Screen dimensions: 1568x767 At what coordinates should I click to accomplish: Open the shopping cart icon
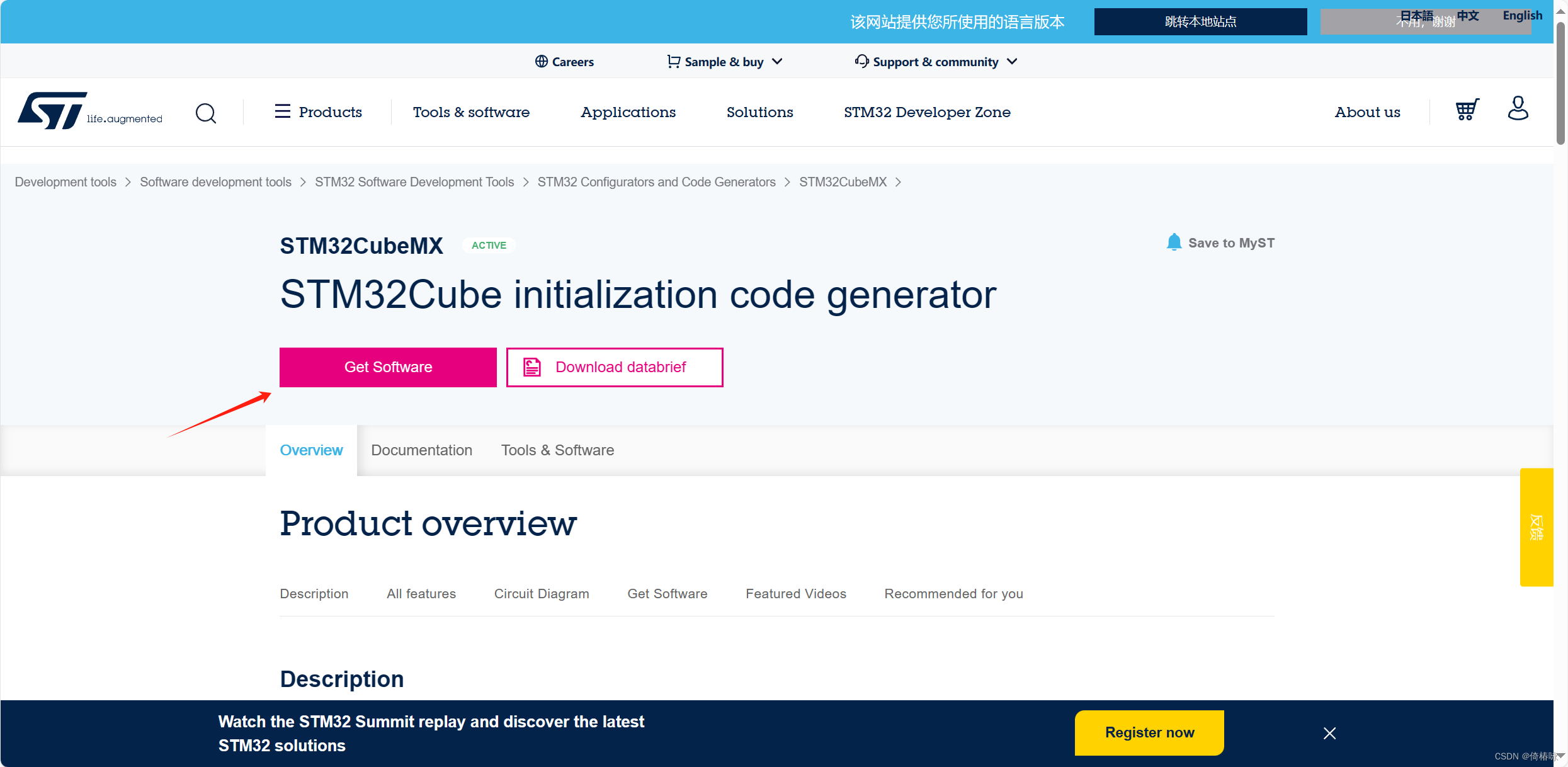[1467, 110]
